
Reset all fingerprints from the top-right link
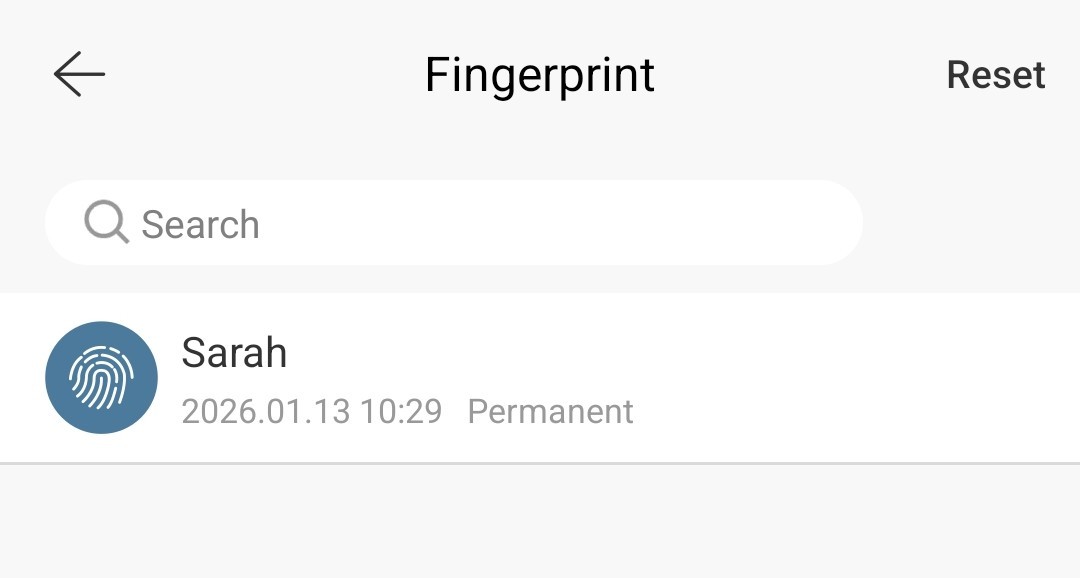click(996, 74)
